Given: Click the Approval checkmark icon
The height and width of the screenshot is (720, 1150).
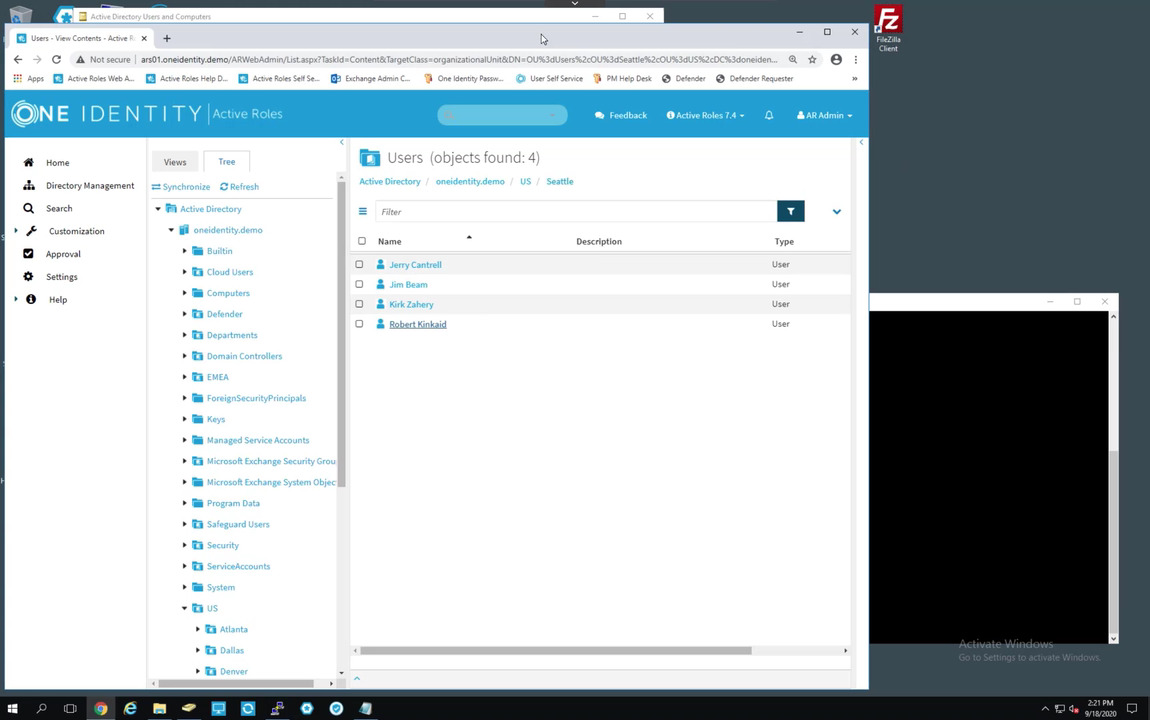Looking at the screenshot, I should click(29, 254).
